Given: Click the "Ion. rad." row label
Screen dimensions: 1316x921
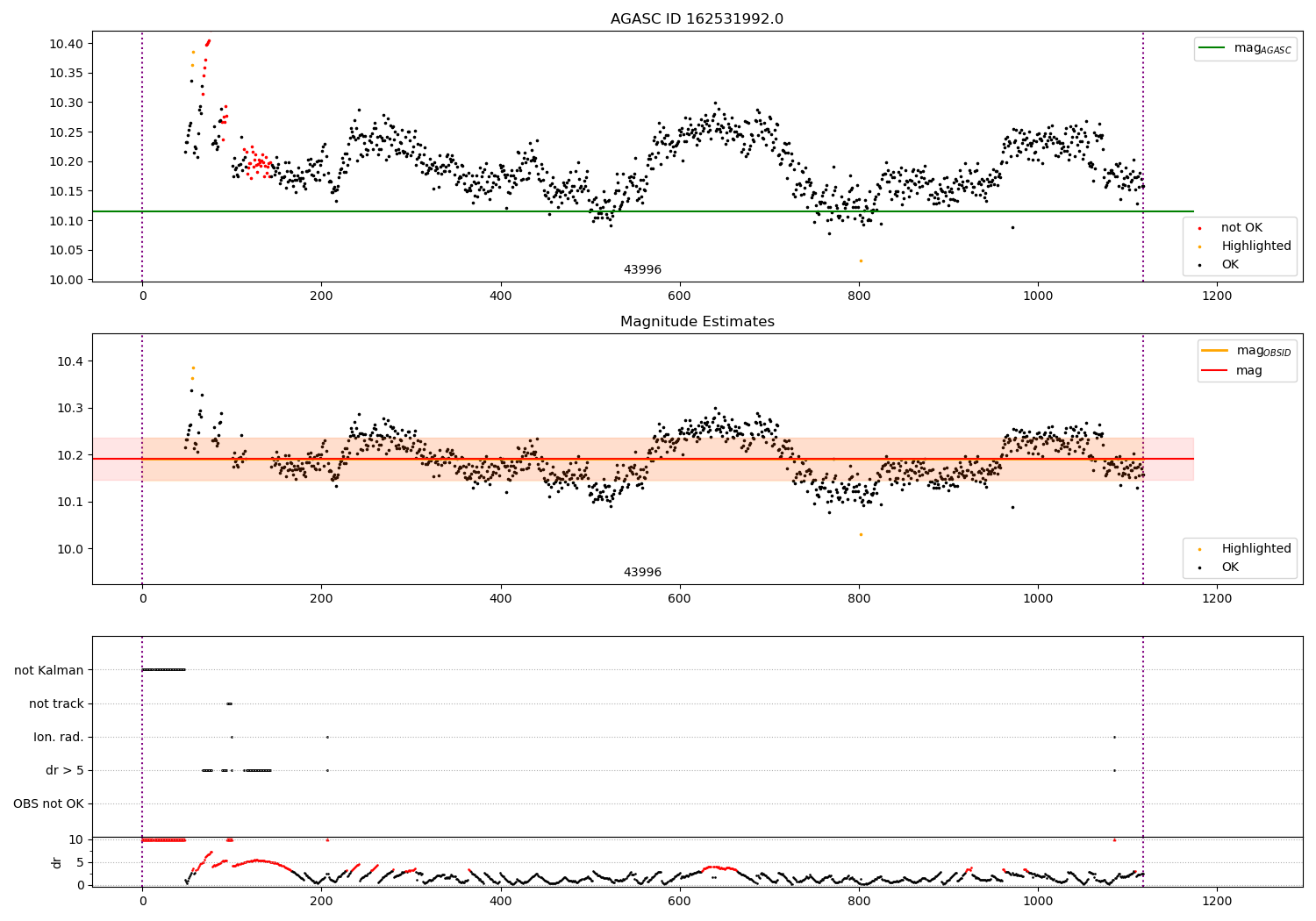Looking at the screenshot, I should [x=59, y=737].
